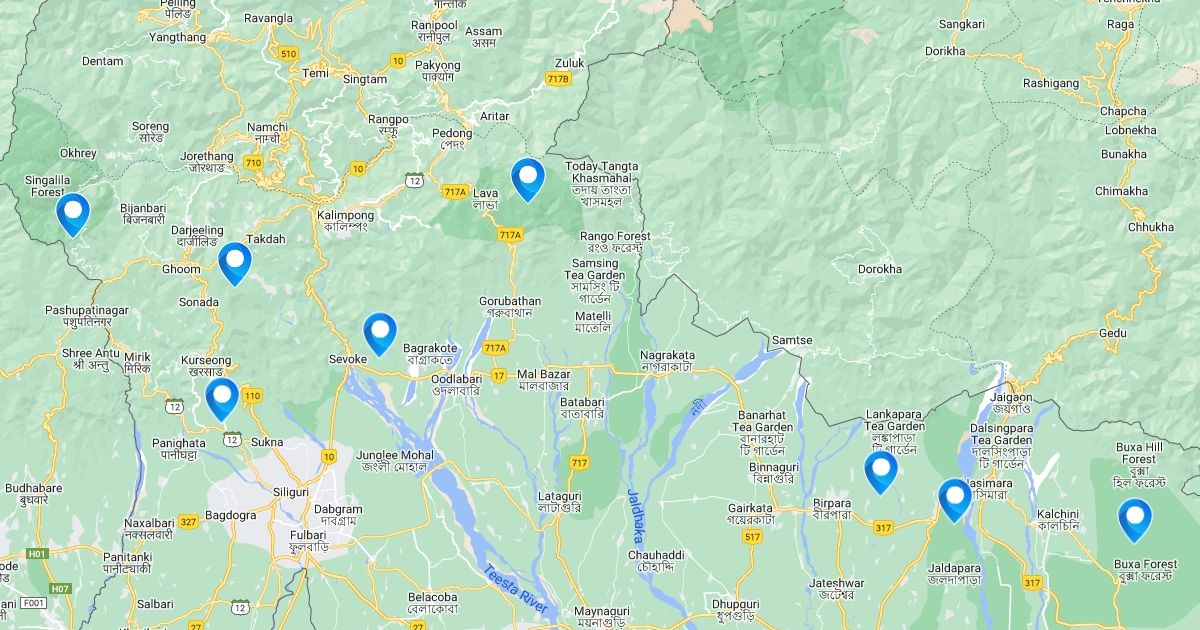The width and height of the screenshot is (1200, 630).
Task: Select highway 510 shield near Ravangla
Action: 289,53
